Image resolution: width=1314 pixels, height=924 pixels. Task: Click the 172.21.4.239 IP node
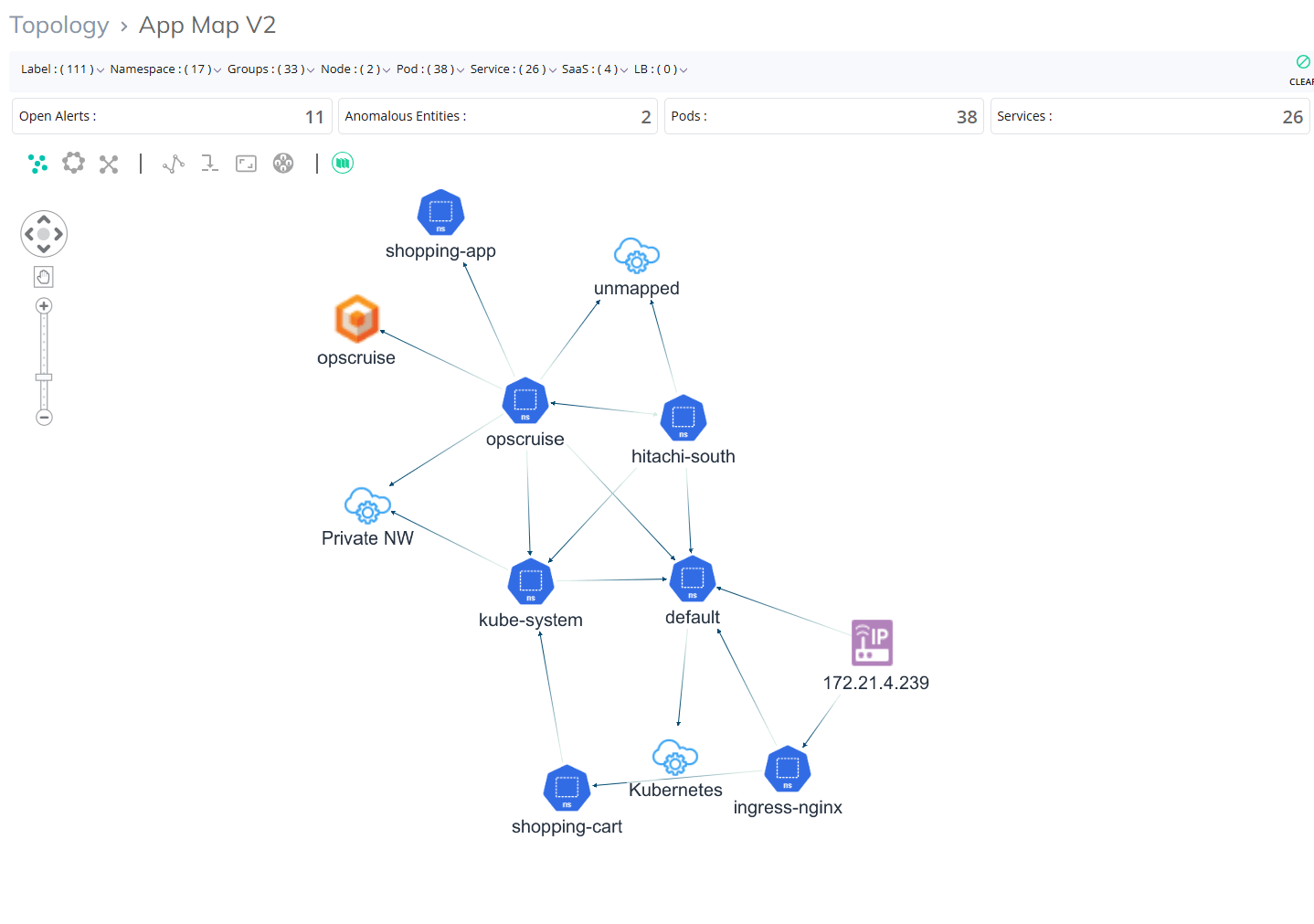873,643
